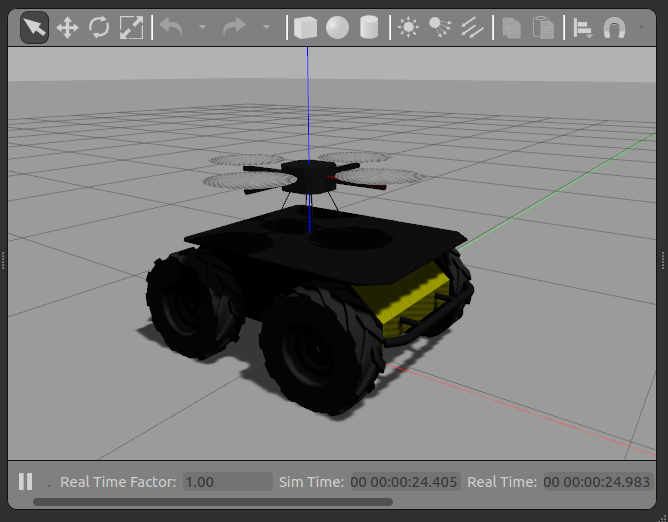Pause the simulation
This screenshot has width=668, height=522.
pyautogui.click(x=26, y=482)
